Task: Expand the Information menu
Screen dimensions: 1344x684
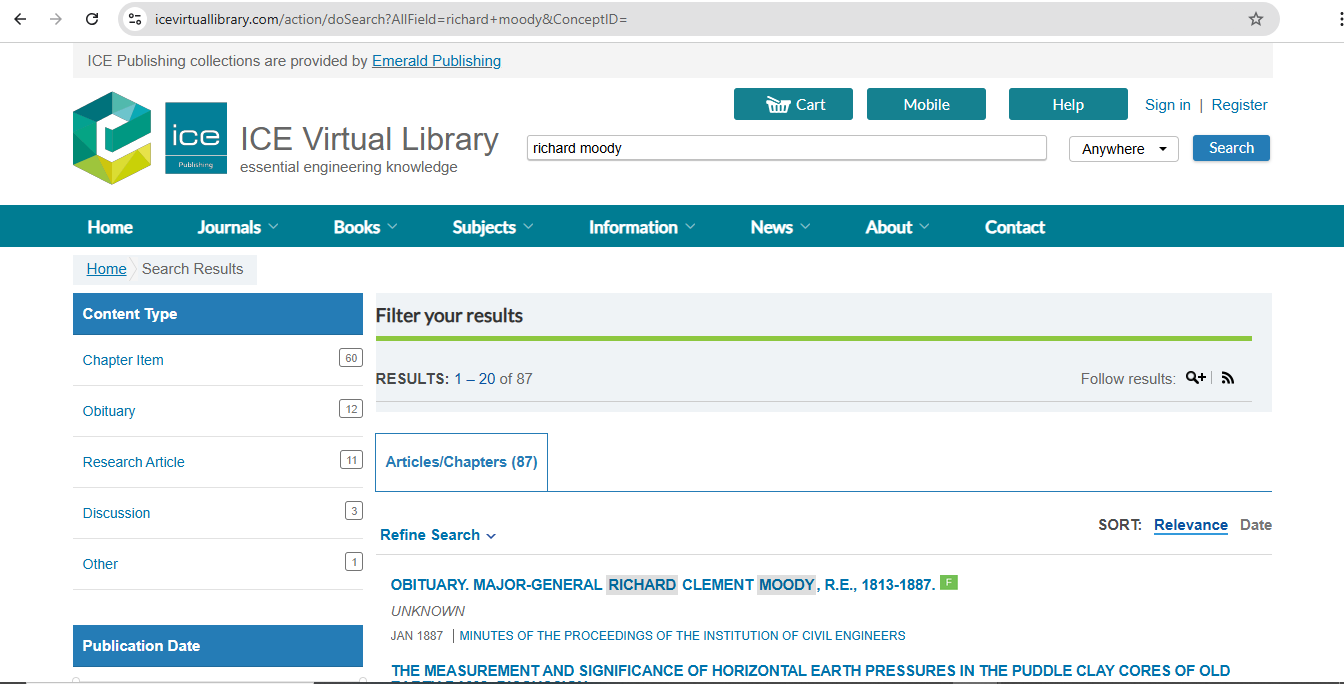Action: pyautogui.click(x=642, y=227)
